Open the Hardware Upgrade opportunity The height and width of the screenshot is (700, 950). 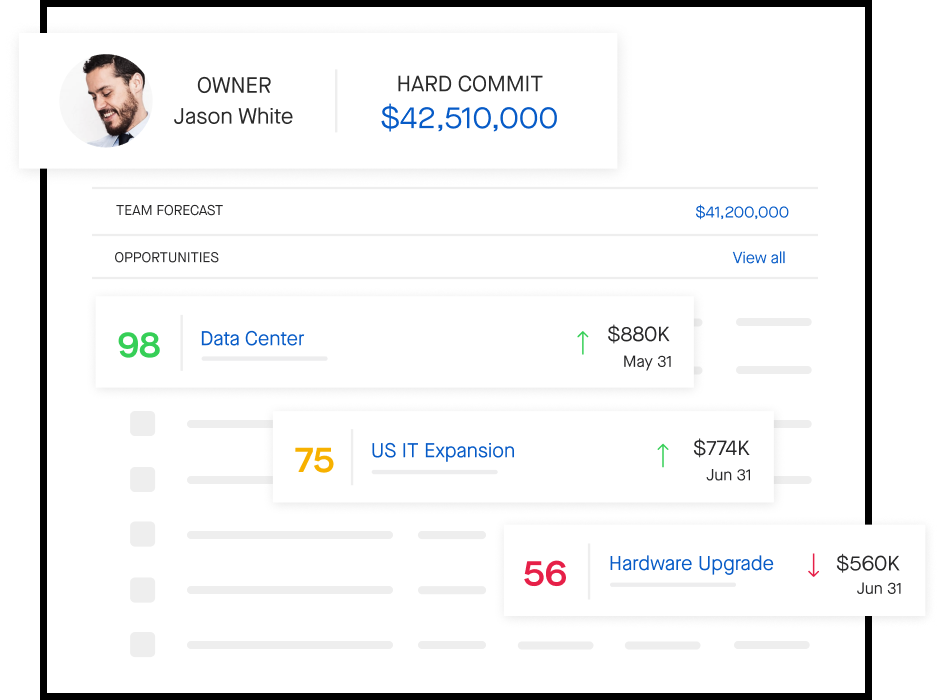point(691,564)
